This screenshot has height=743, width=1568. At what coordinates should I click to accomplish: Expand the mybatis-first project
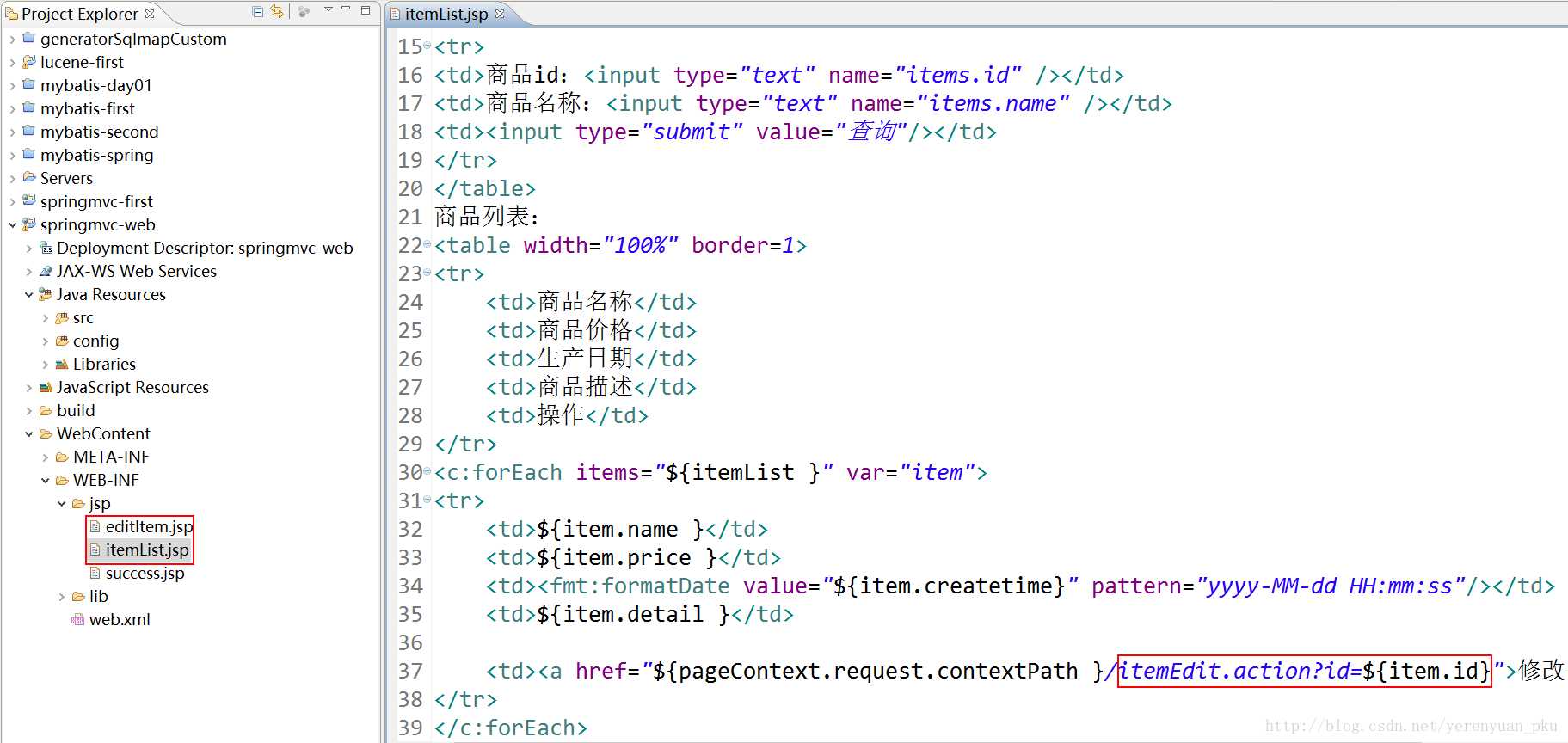click(12, 109)
